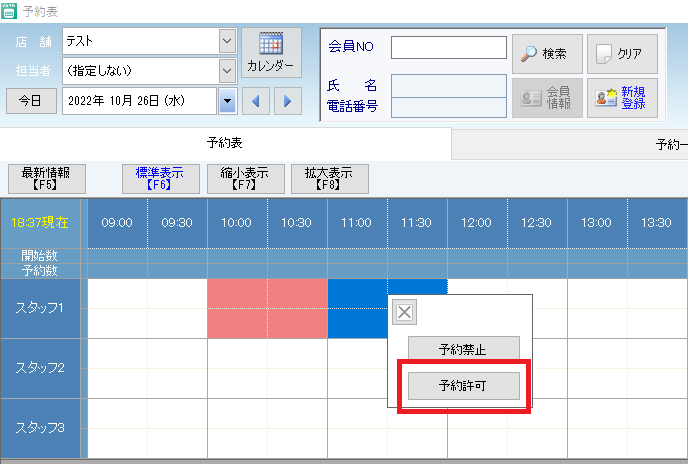
Task: Open the date picker dropdown arrow
Action: [227, 101]
